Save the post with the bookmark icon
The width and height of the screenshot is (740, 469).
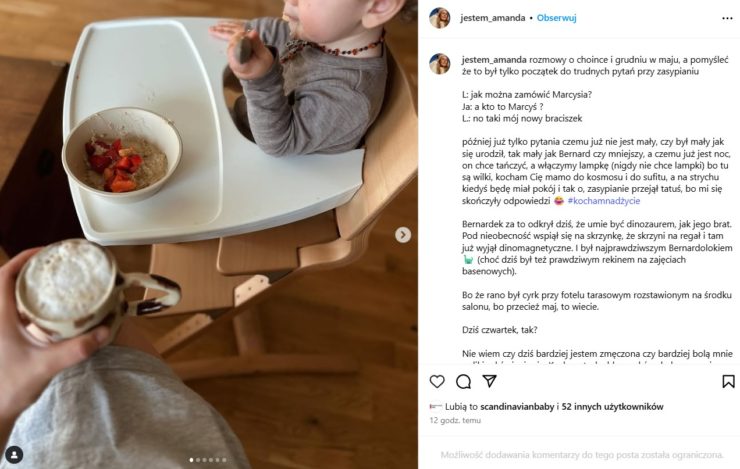point(728,381)
